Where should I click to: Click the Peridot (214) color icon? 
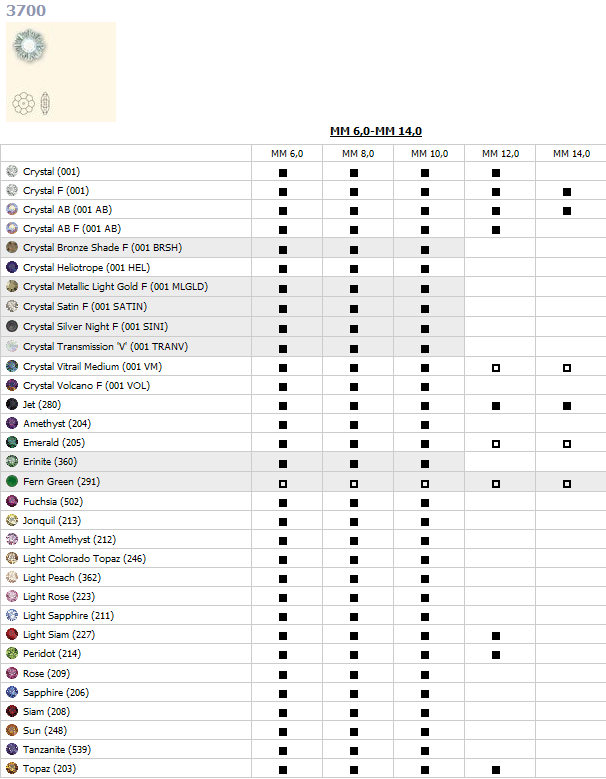click(12, 653)
